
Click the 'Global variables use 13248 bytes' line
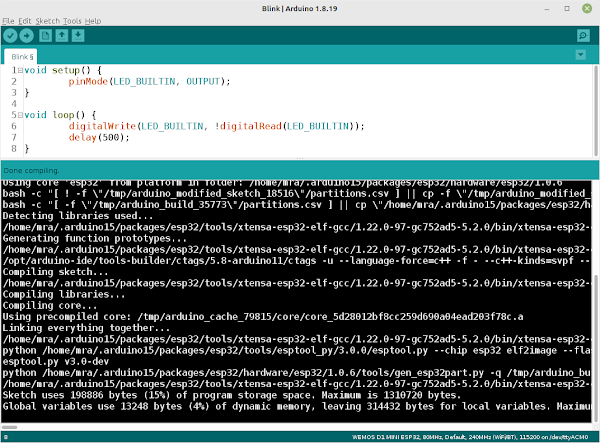[297, 406]
